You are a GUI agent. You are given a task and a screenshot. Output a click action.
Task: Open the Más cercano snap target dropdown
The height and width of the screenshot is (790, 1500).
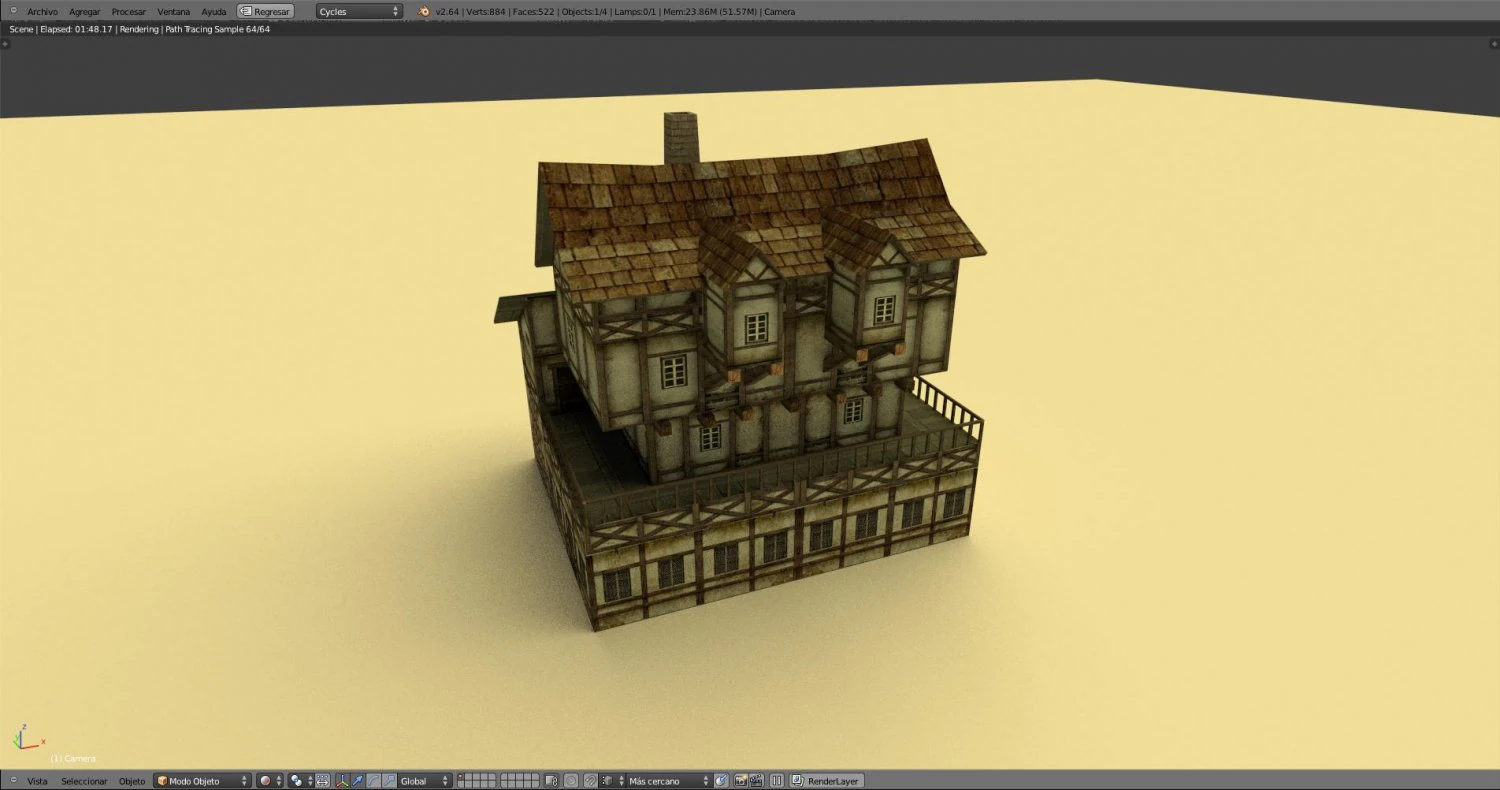pos(669,781)
